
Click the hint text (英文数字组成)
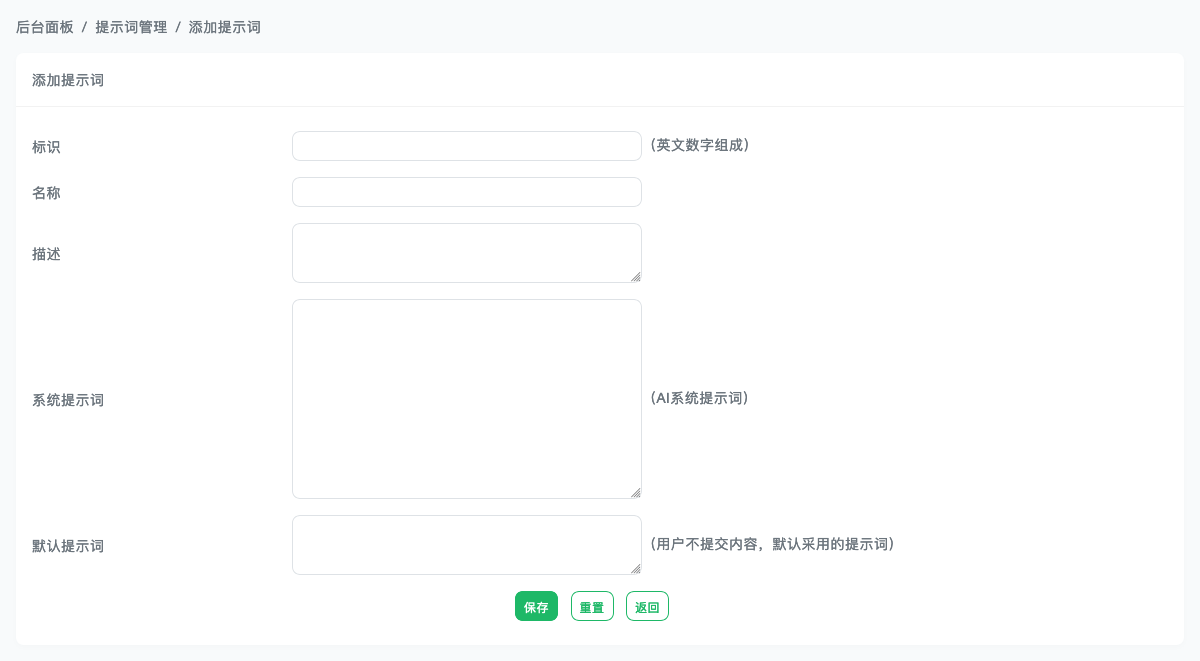[x=700, y=145]
